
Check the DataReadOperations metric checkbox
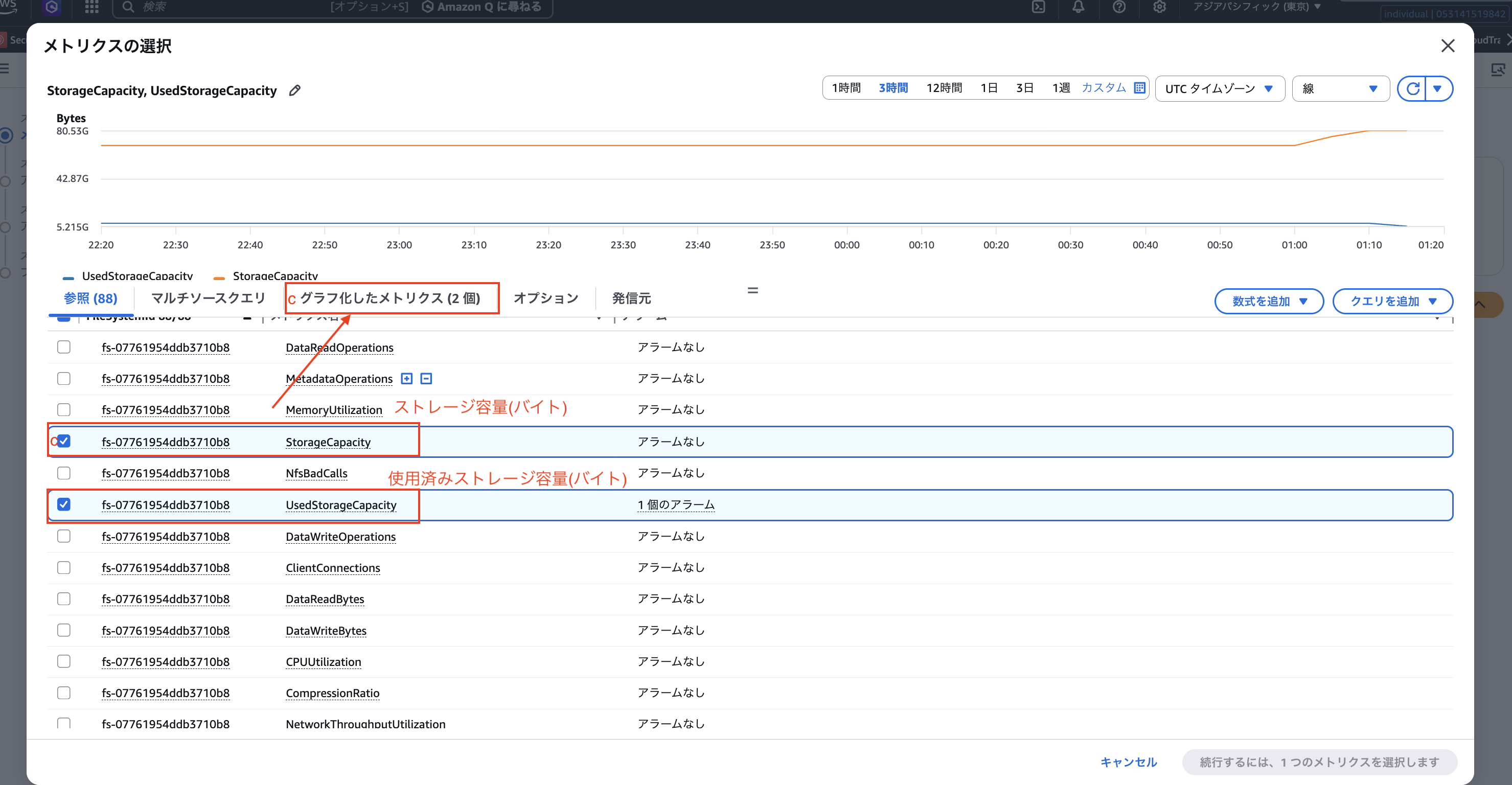(x=63, y=347)
